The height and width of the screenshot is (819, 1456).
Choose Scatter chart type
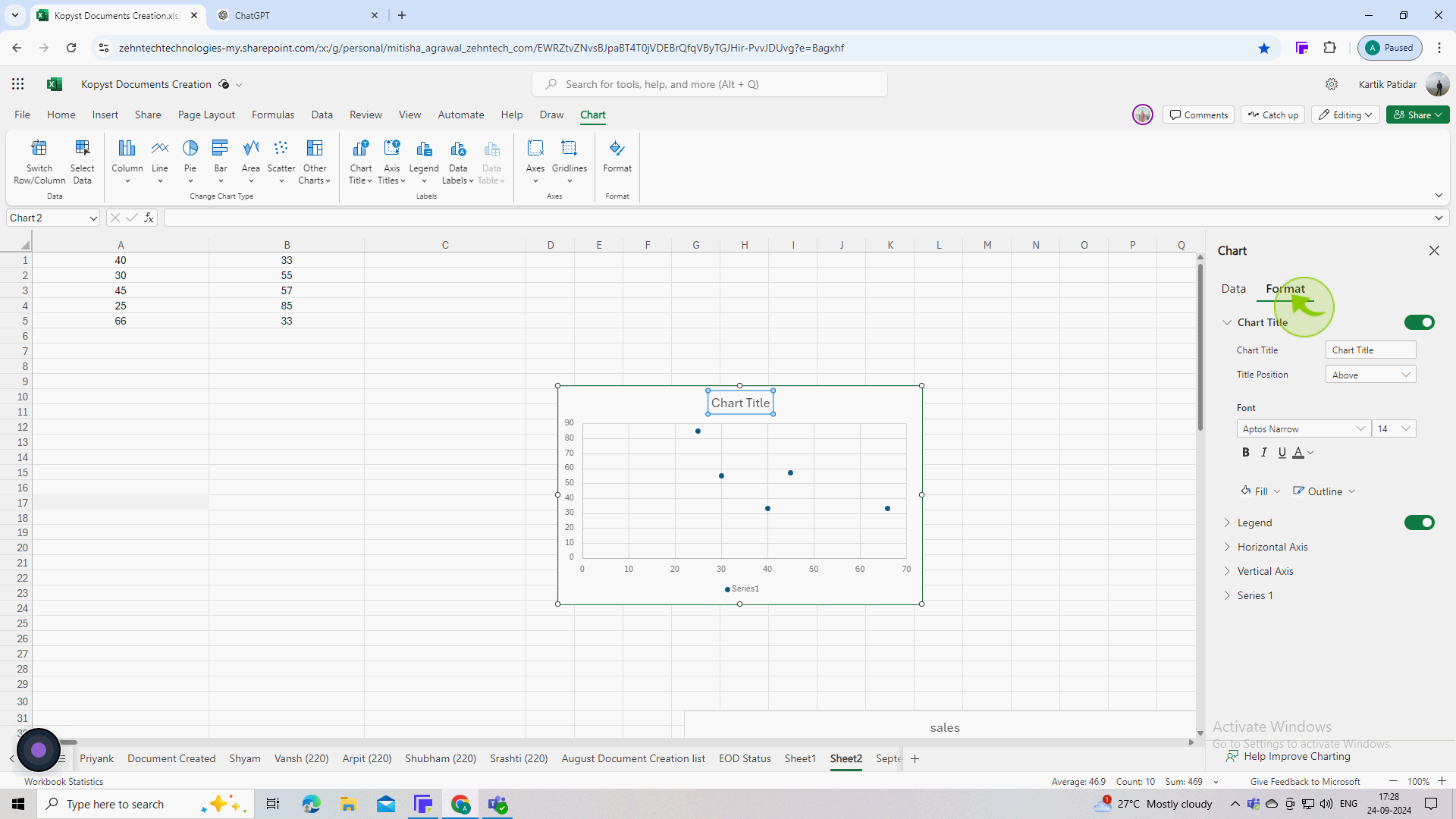[281, 162]
